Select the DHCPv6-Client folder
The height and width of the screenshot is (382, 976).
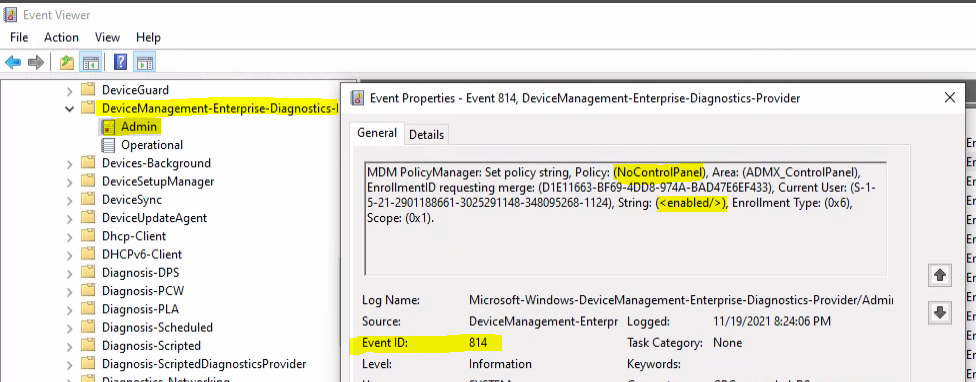click(141, 254)
